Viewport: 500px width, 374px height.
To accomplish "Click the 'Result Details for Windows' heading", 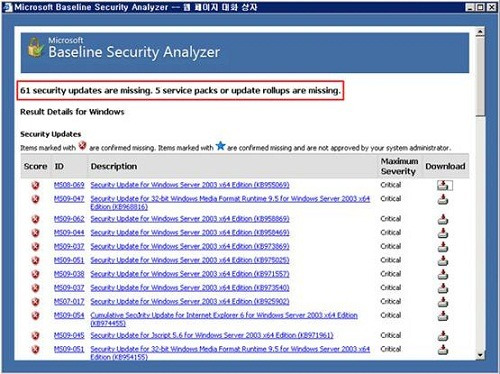I will [72, 112].
